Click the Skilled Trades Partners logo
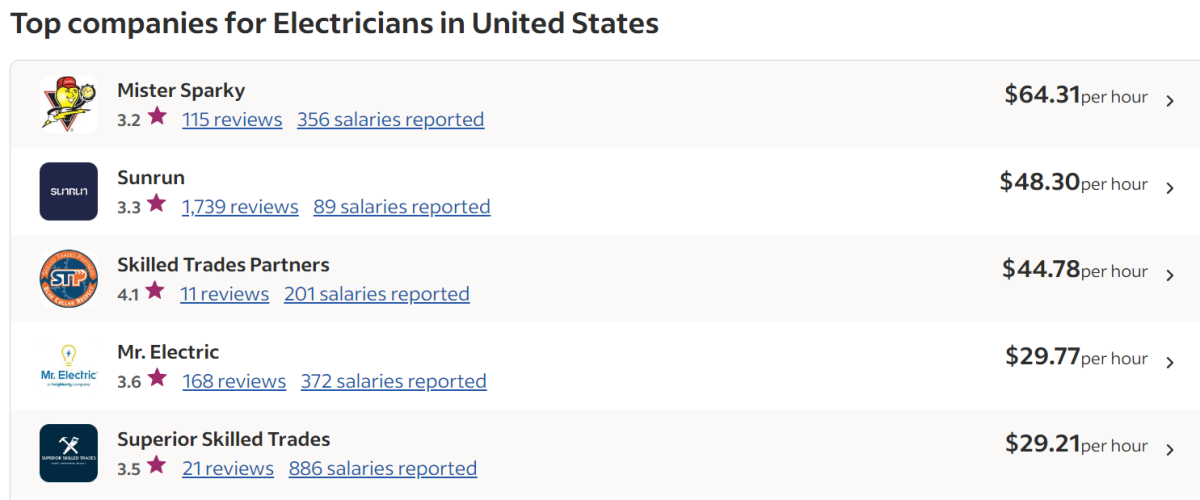The height and width of the screenshot is (500, 1200). tap(68, 278)
